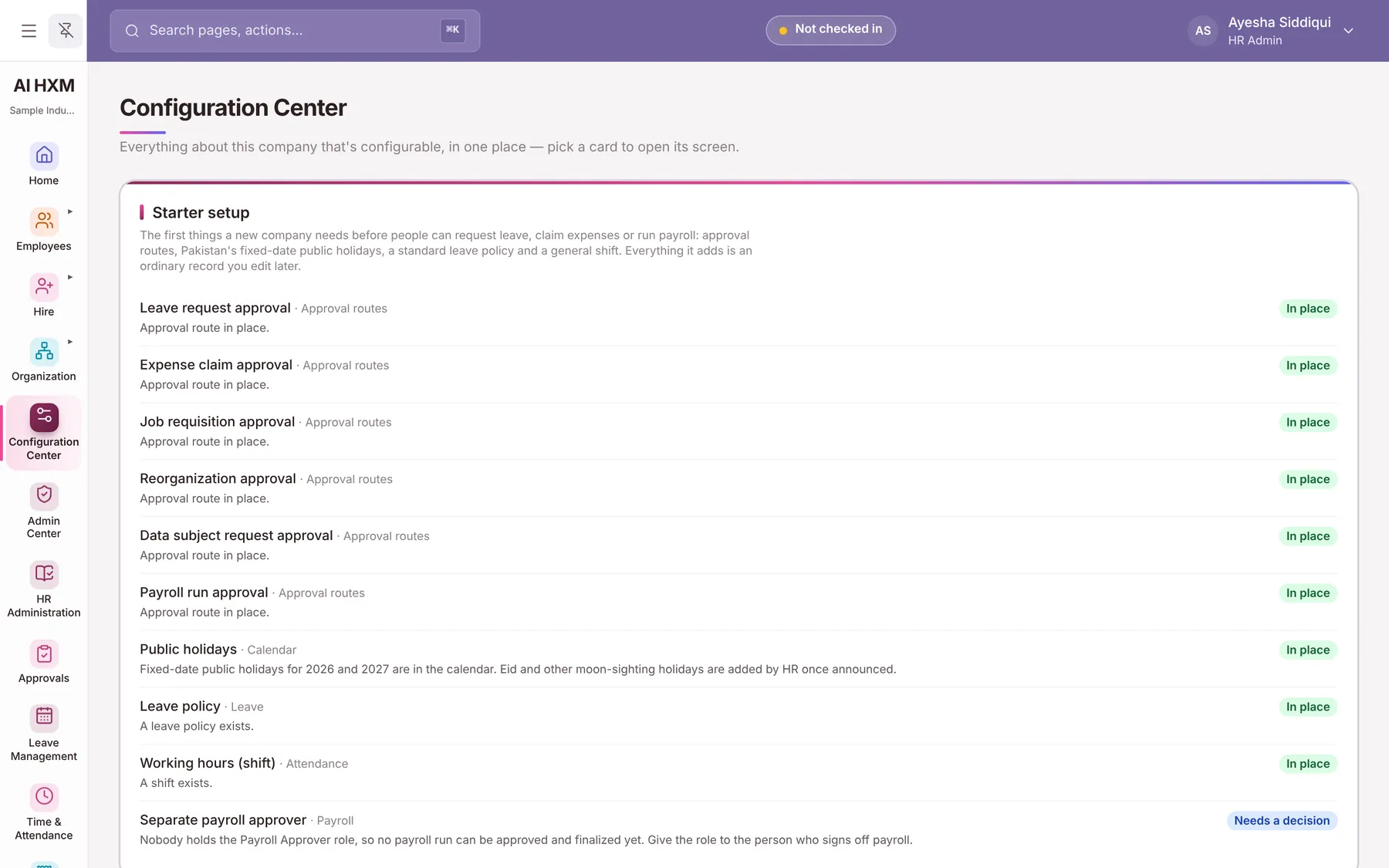Open the Organization sidebar icon
The height and width of the screenshot is (868, 1389).
click(x=44, y=351)
